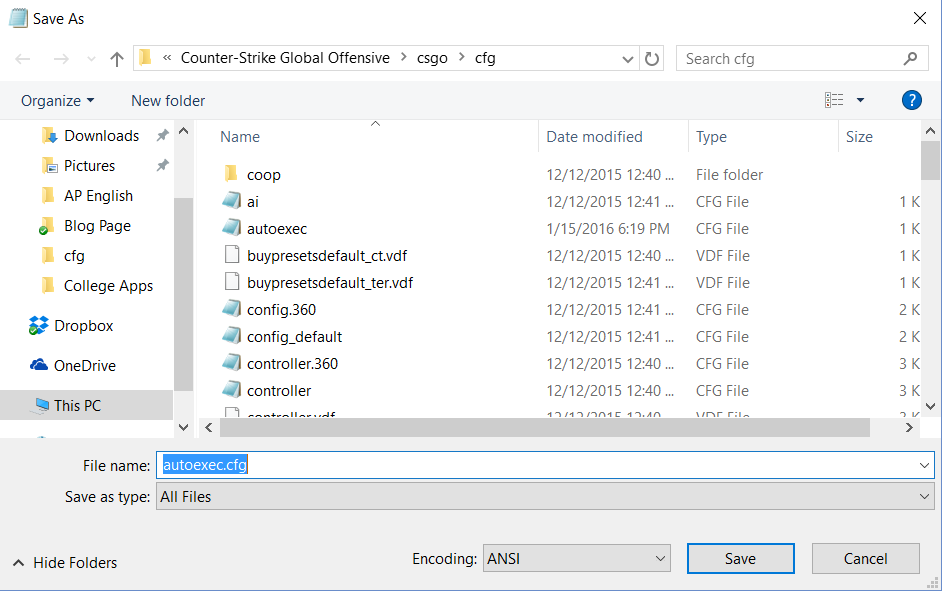Go back with the back arrow
Screen dimensions: 942x591
click(23, 59)
